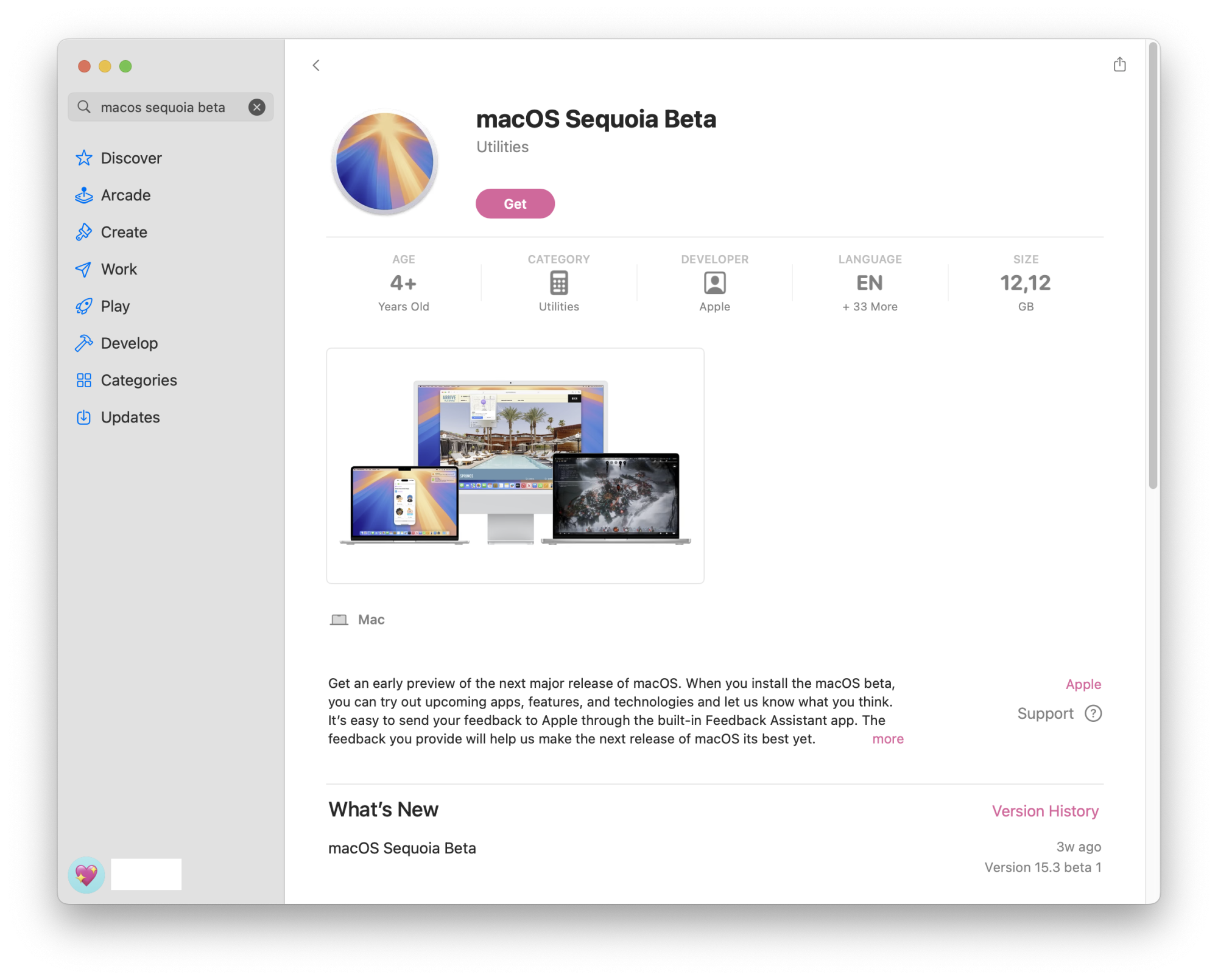Switch to the Work section
This screenshot has width=1218, height=980.
(x=119, y=270)
